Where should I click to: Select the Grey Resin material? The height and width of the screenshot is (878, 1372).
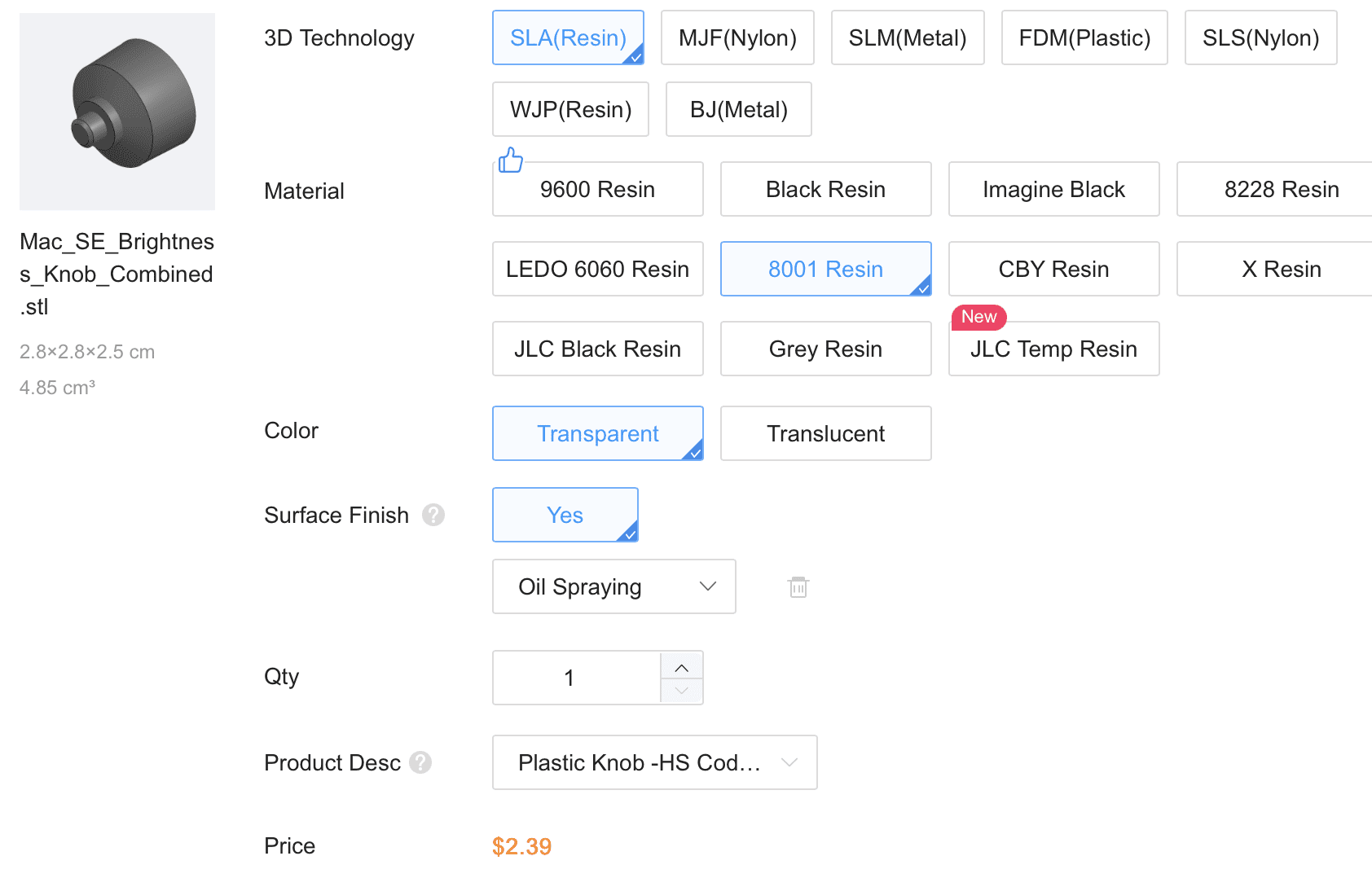click(x=825, y=349)
